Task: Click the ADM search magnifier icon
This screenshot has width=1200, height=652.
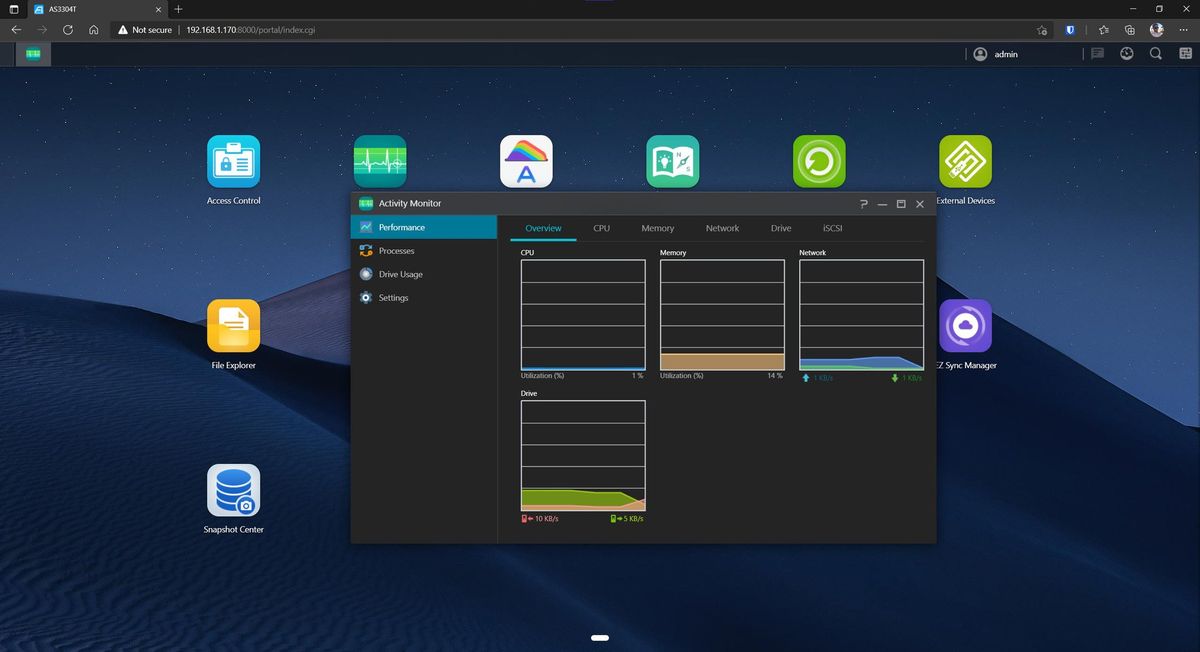Action: (x=1156, y=54)
